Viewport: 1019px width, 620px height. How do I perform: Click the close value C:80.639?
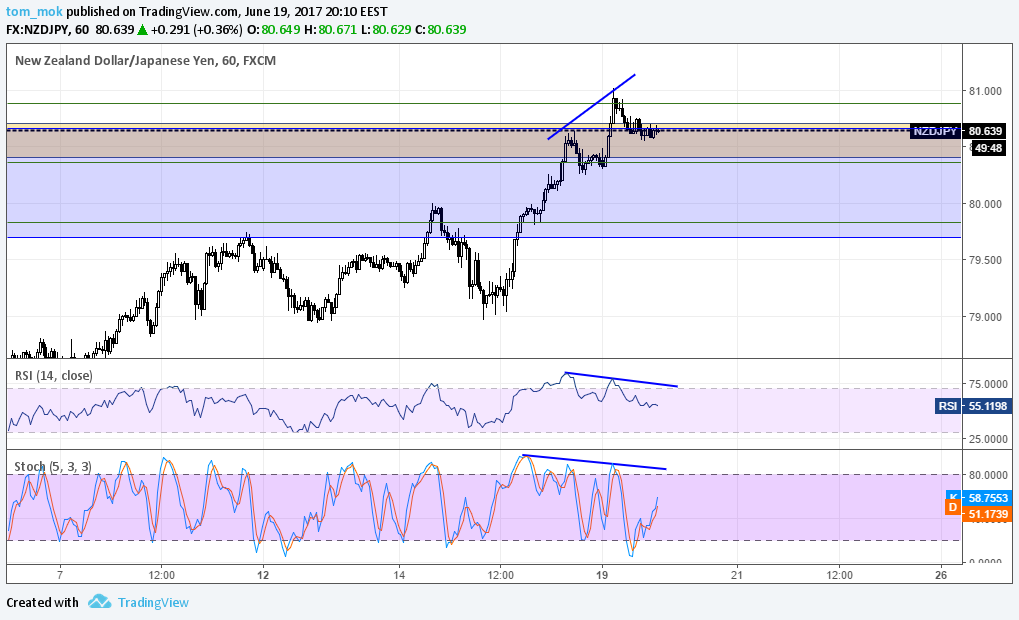[441, 29]
